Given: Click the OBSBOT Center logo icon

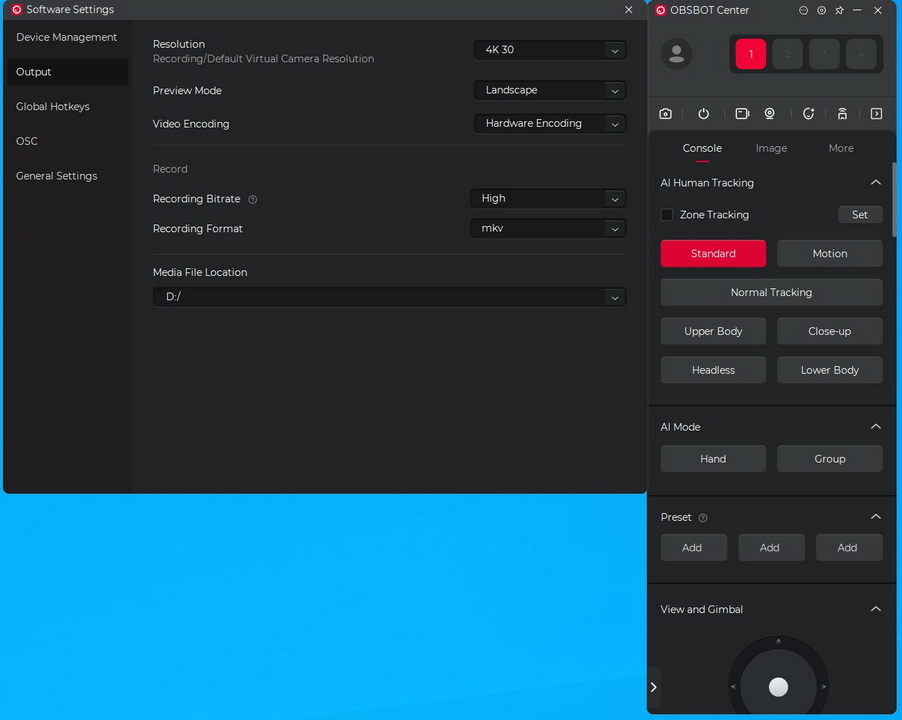Looking at the screenshot, I should pos(660,10).
